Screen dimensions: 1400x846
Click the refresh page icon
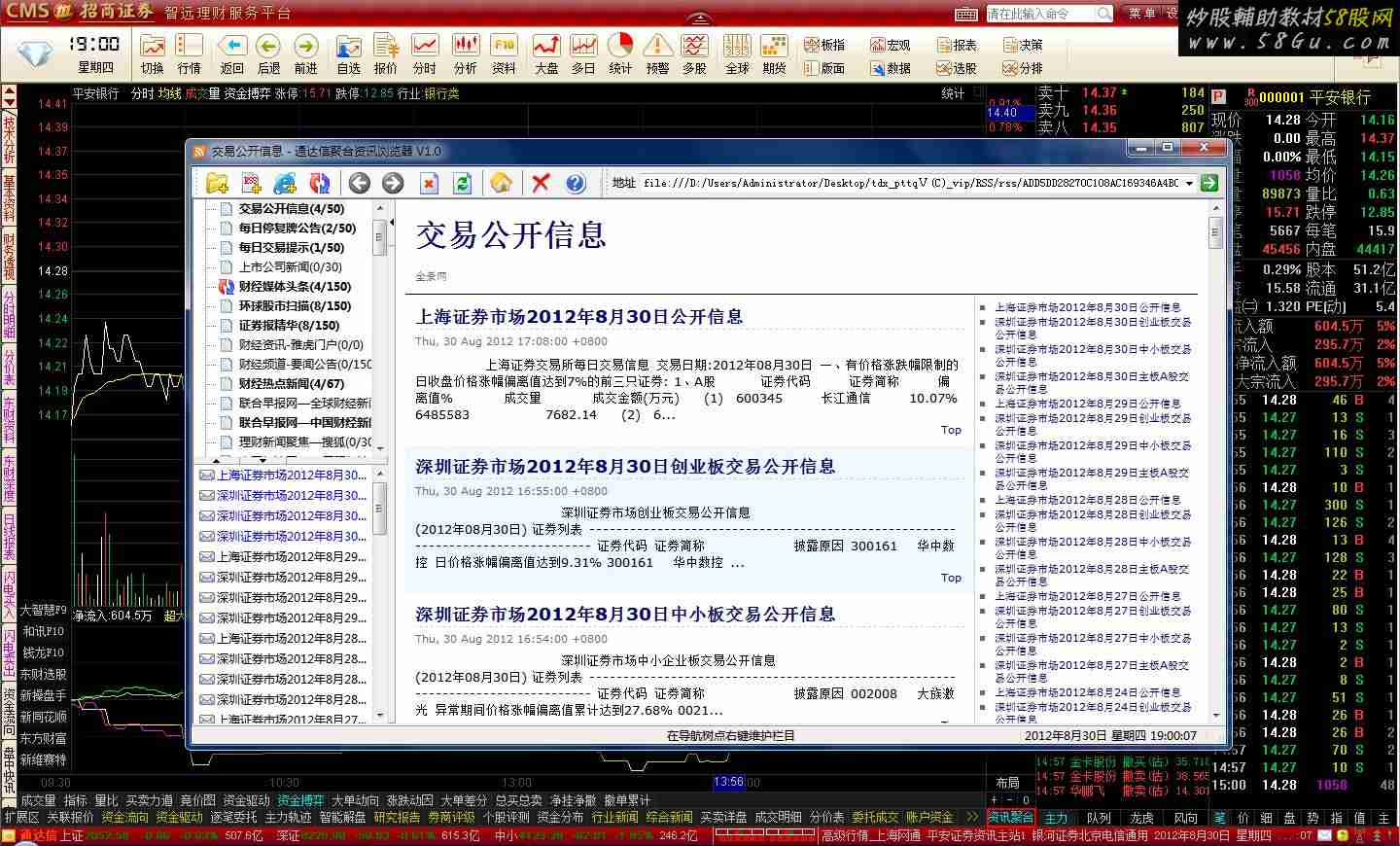tap(463, 183)
